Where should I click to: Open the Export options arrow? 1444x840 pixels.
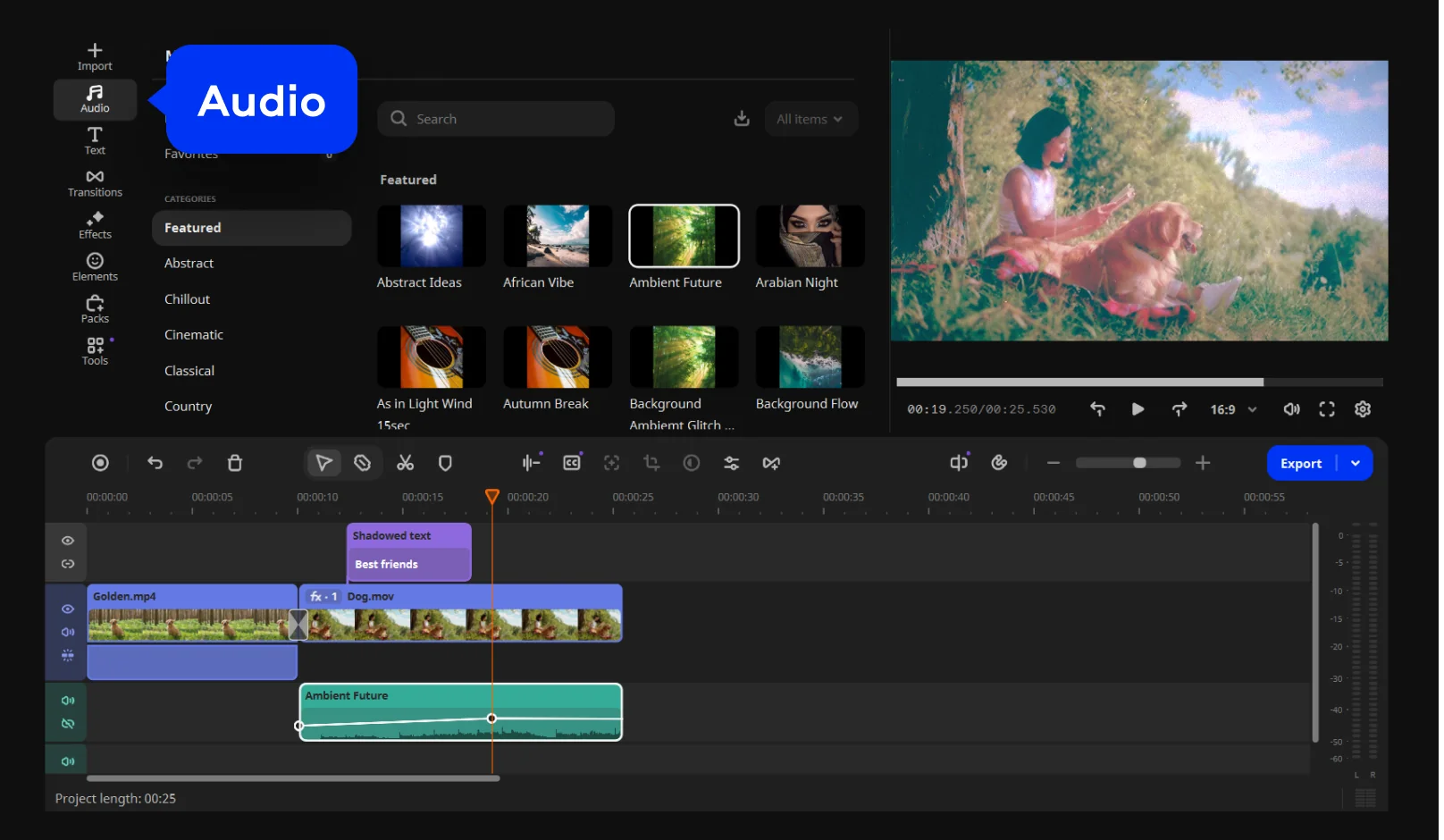(x=1356, y=463)
